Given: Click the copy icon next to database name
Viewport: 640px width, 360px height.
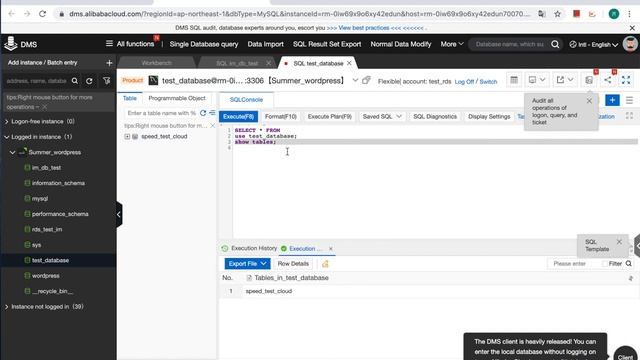Looking at the screenshot, I should click(366, 80).
